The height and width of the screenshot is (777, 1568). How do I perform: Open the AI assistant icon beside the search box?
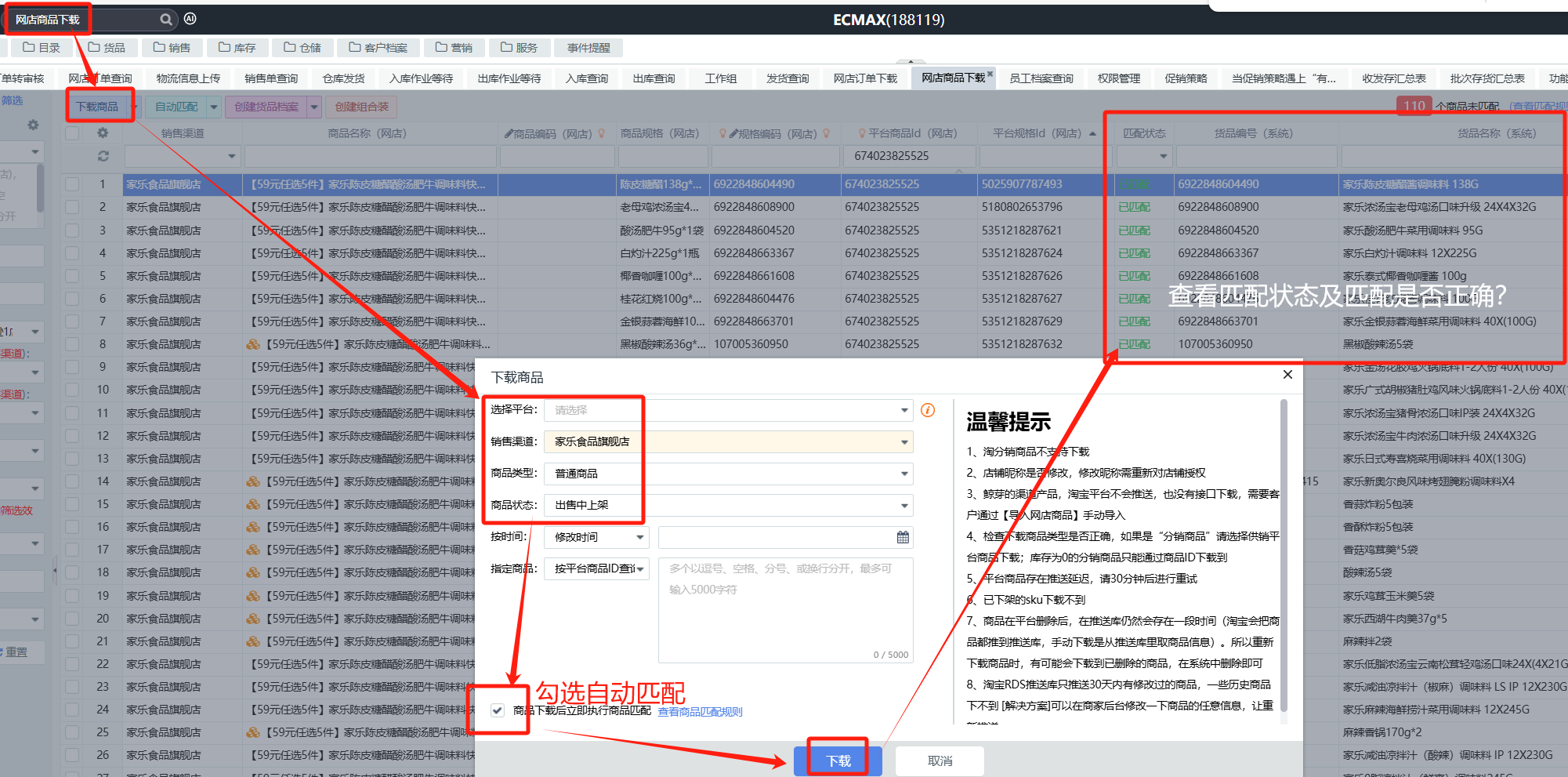[190, 19]
